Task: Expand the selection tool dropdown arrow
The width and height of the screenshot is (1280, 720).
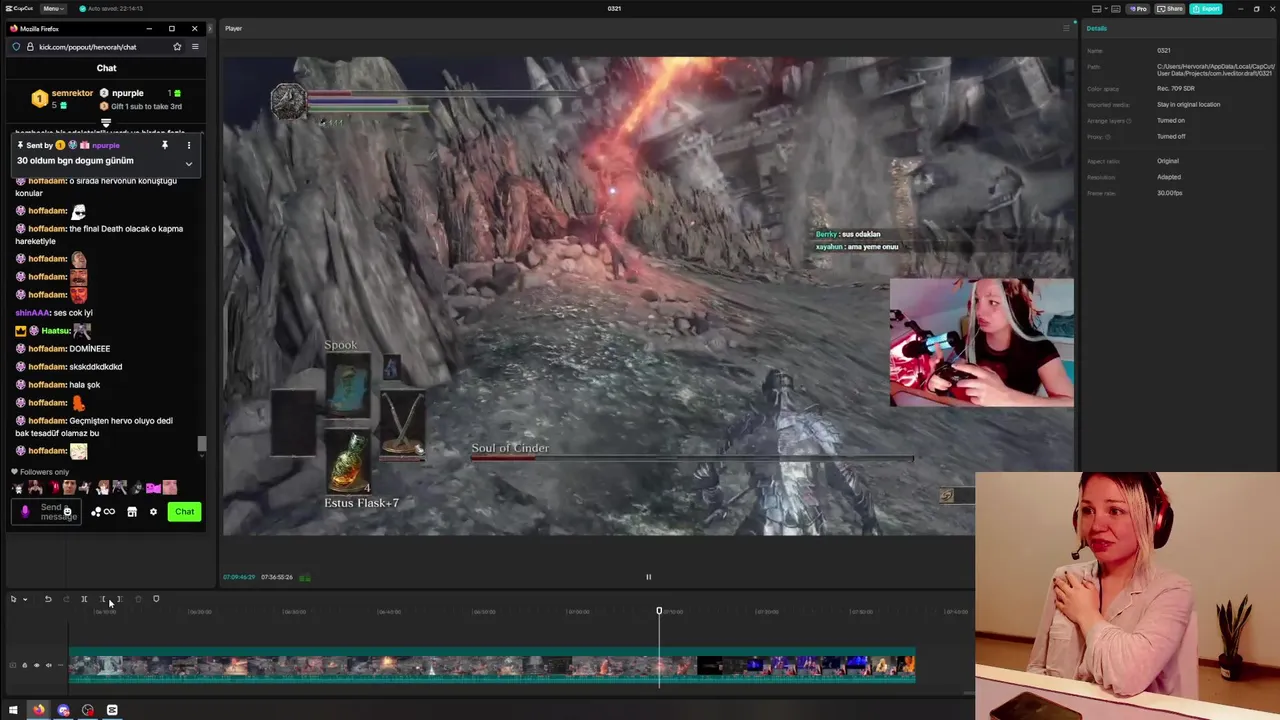Action: click(x=25, y=599)
